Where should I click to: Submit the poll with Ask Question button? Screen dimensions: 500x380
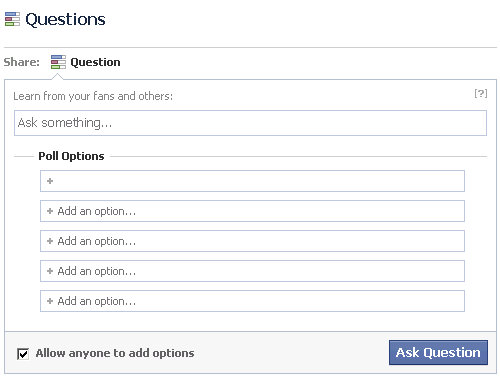[x=438, y=352]
